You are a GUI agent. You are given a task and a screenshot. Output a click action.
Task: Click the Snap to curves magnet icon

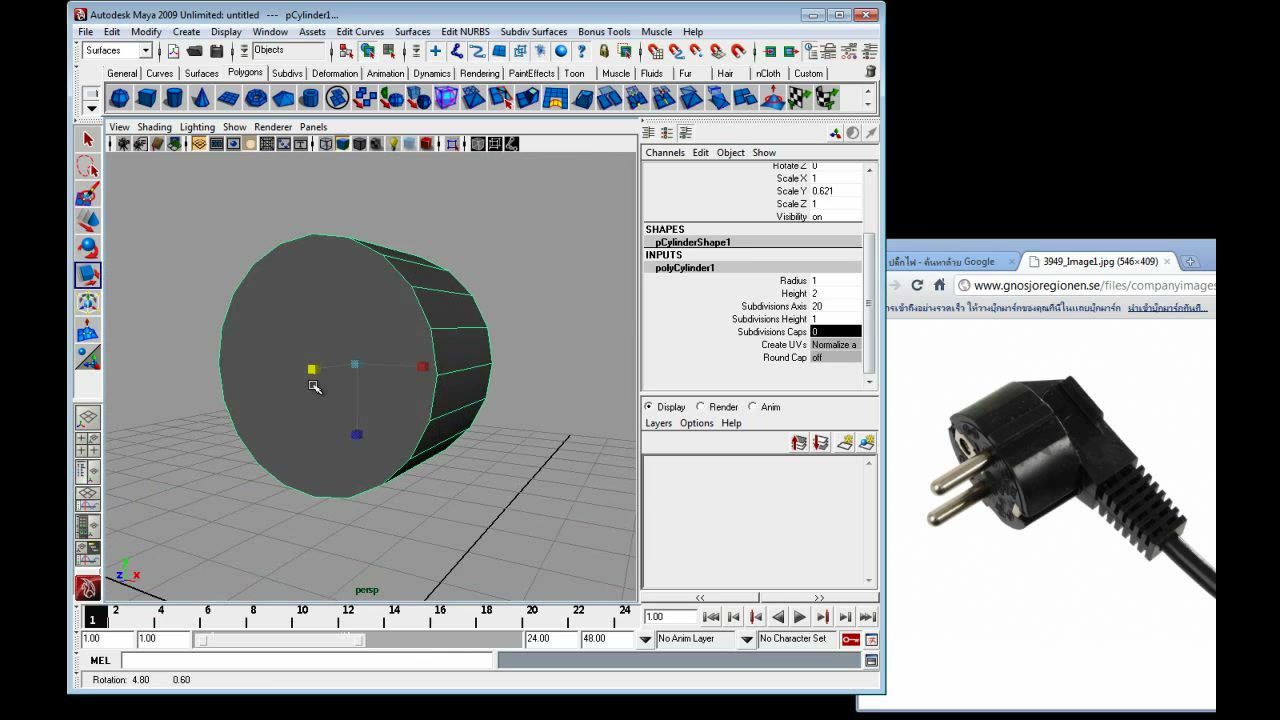click(676, 51)
